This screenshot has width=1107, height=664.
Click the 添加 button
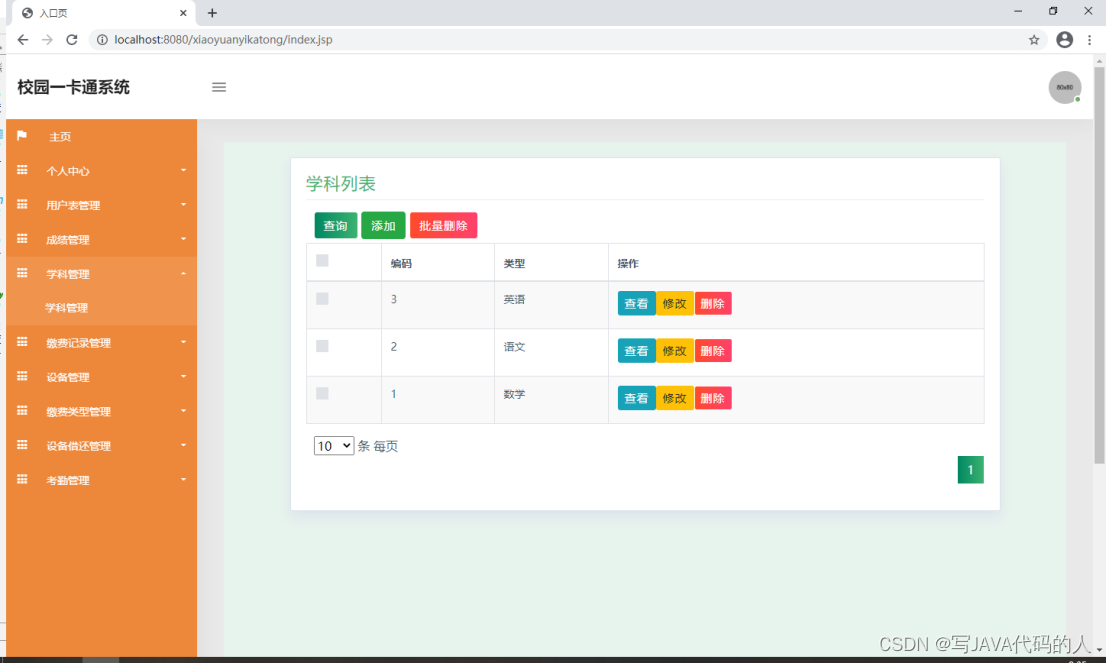(383, 226)
